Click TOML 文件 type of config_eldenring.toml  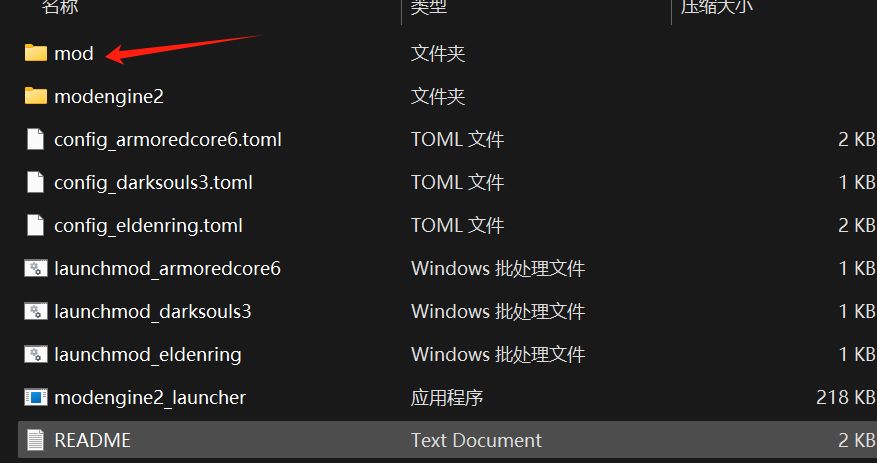(458, 225)
